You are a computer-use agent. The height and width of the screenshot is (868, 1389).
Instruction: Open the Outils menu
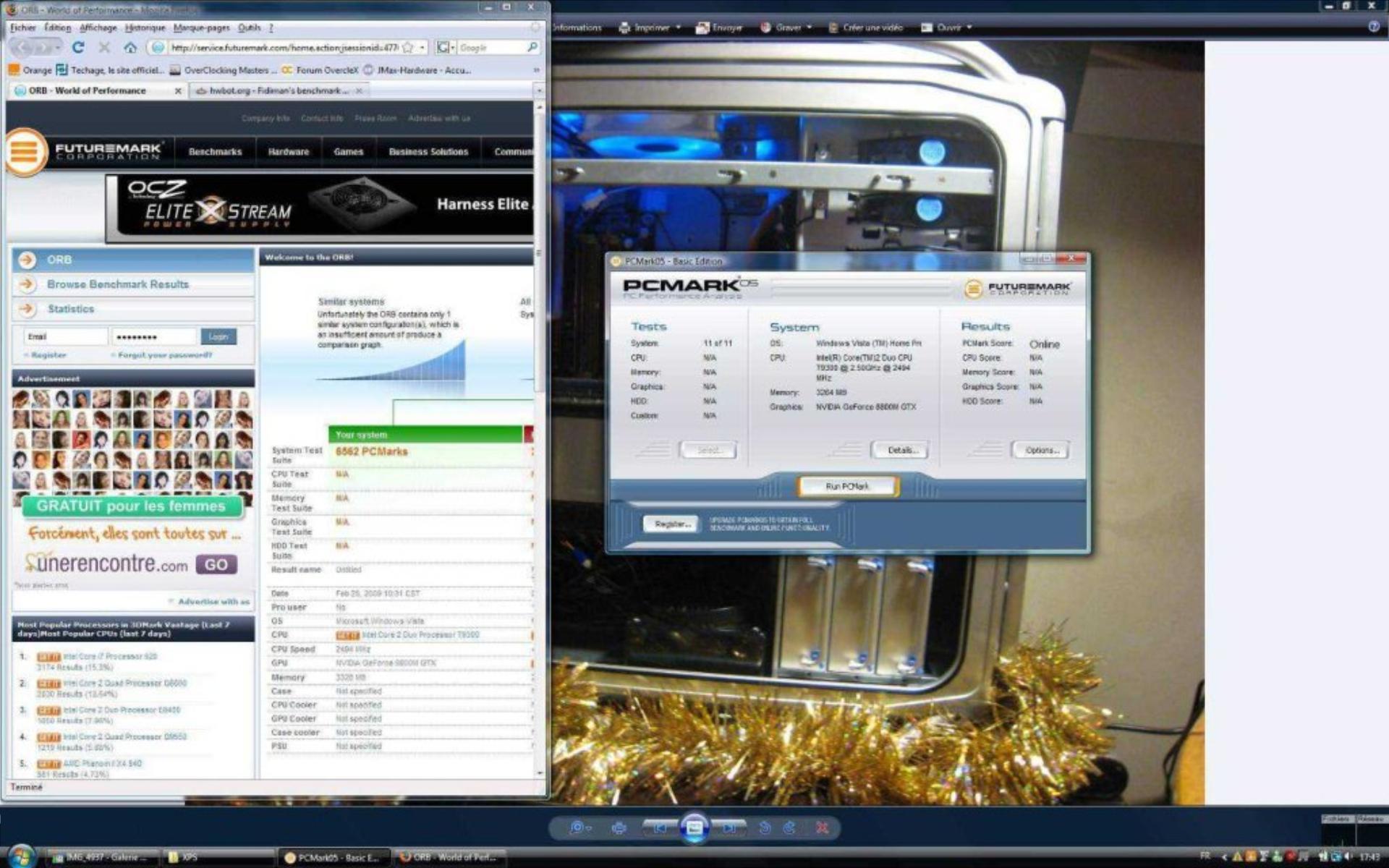(249, 27)
